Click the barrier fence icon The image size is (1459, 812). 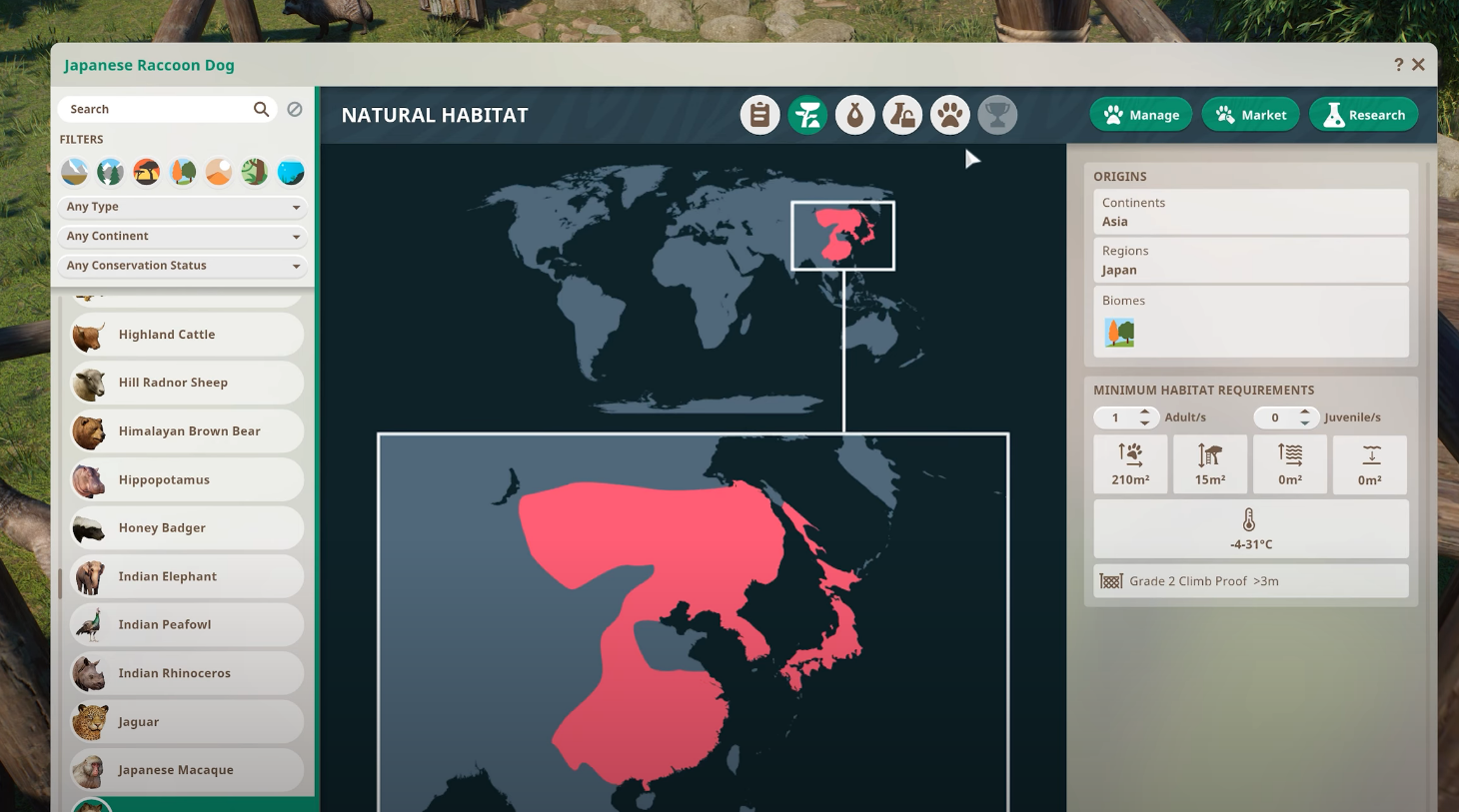pyautogui.click(x=1111, y=581)
